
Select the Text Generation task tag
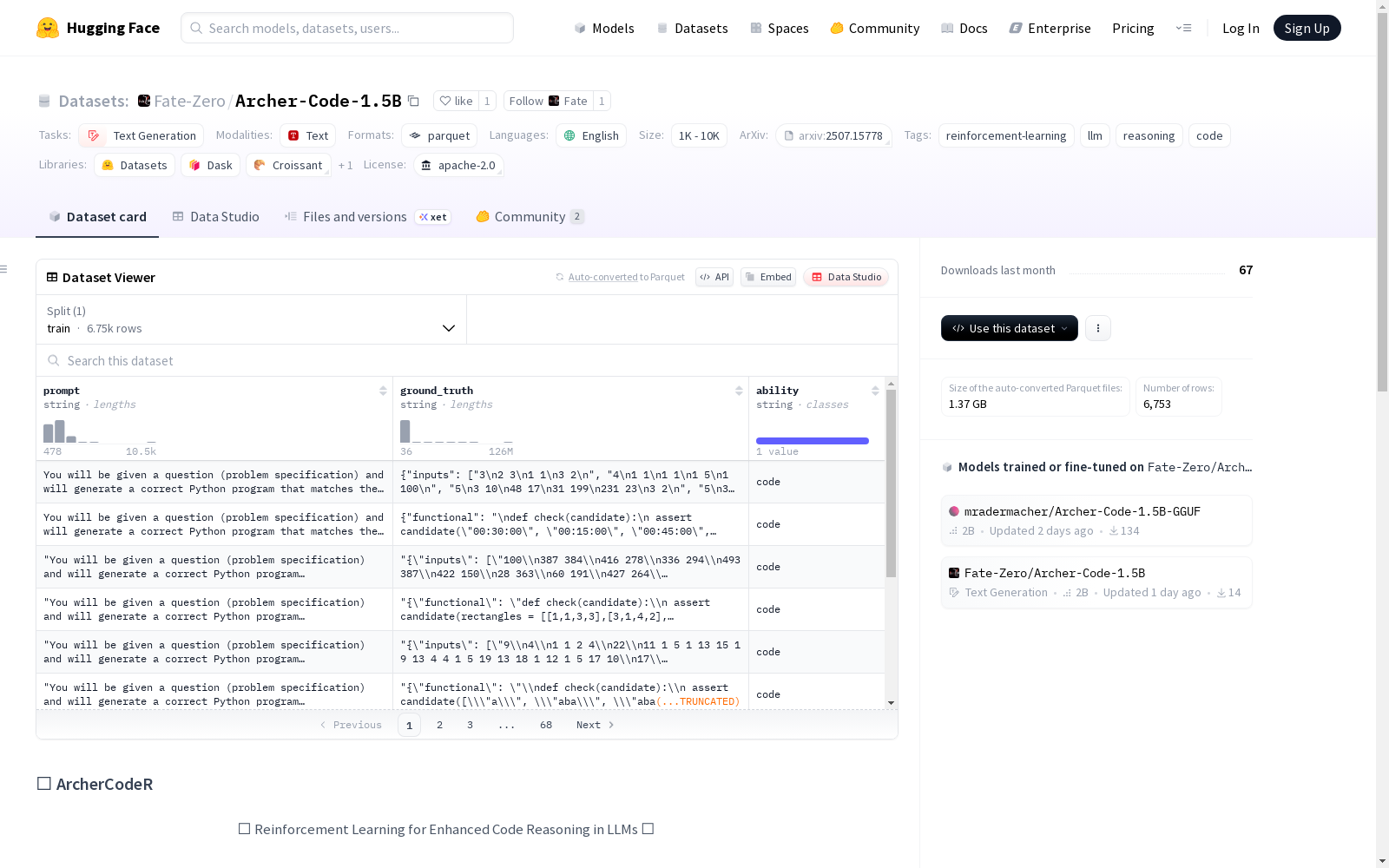[142, 135]
